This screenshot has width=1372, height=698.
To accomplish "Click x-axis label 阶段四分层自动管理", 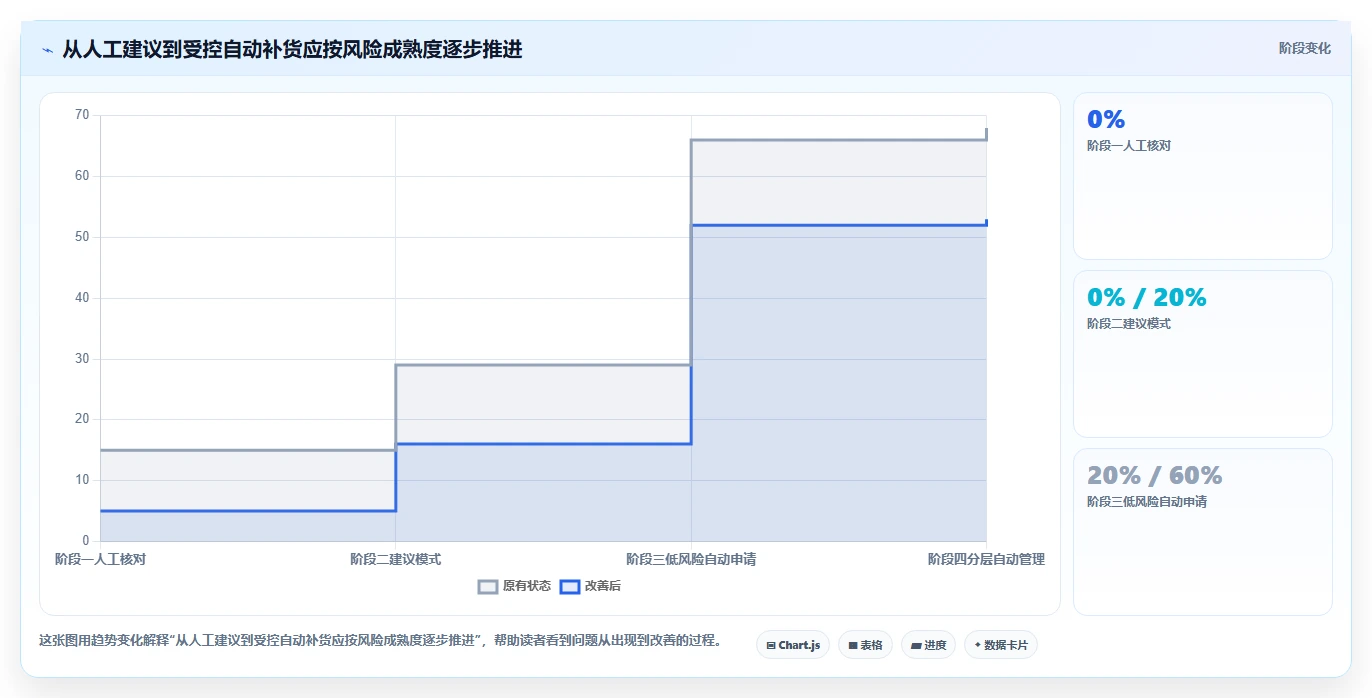I will pos(986,559).
